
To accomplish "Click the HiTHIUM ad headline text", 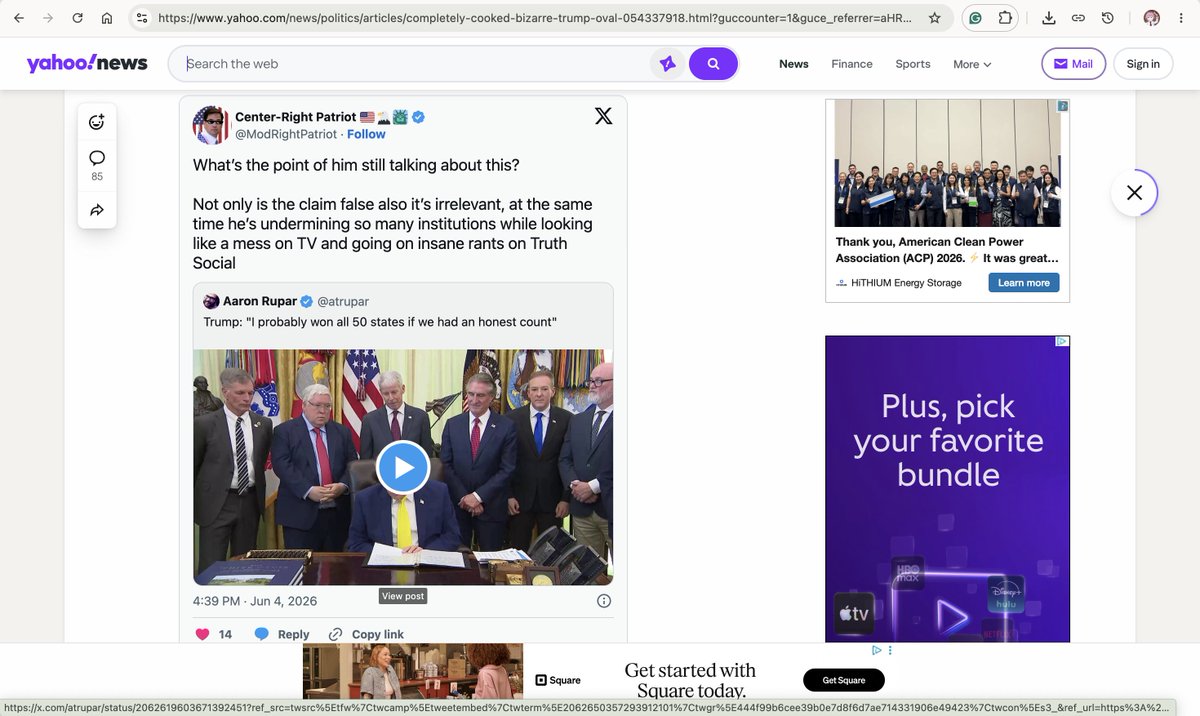I will (946, 250).
